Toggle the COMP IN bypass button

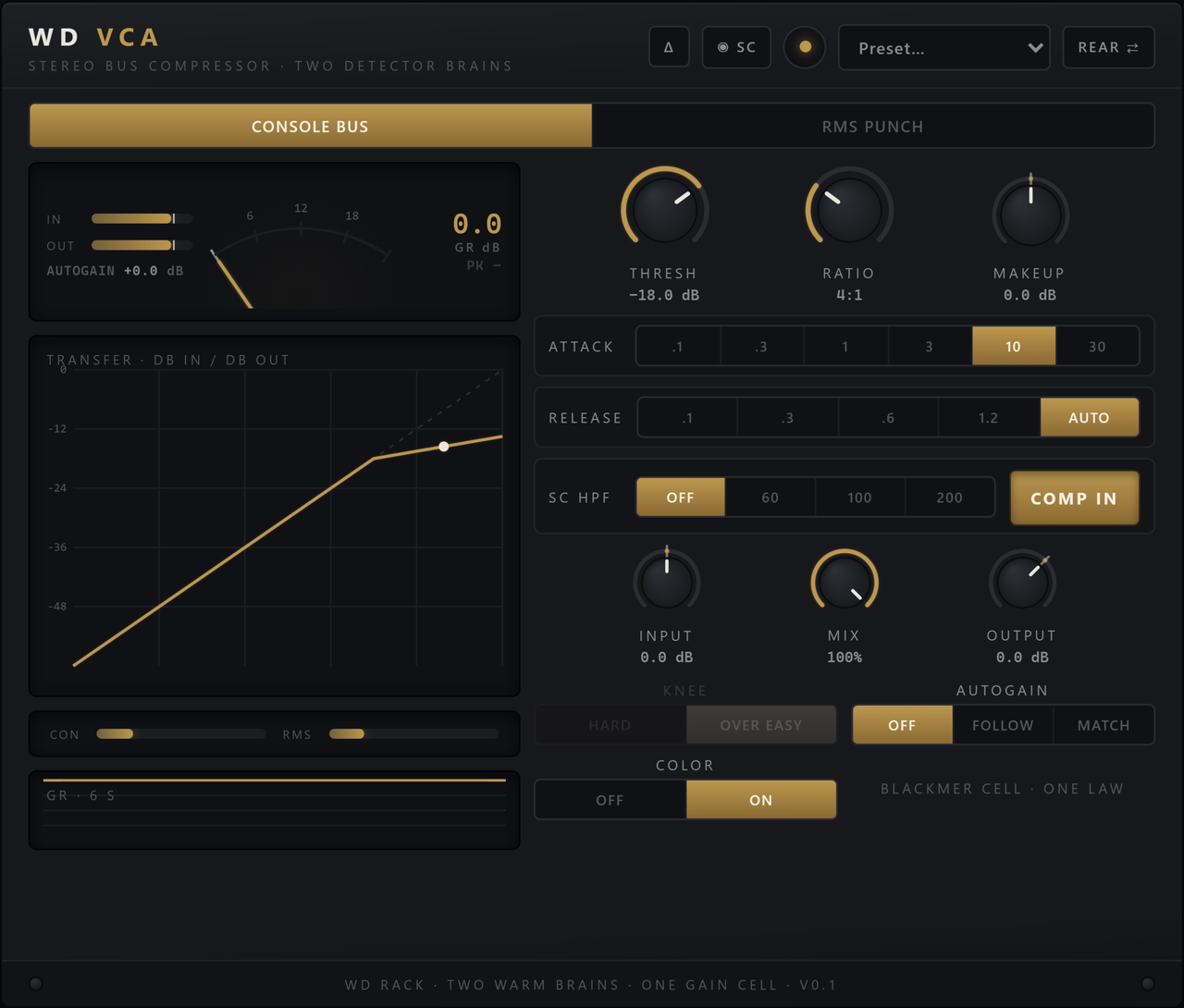point(1074,498)
